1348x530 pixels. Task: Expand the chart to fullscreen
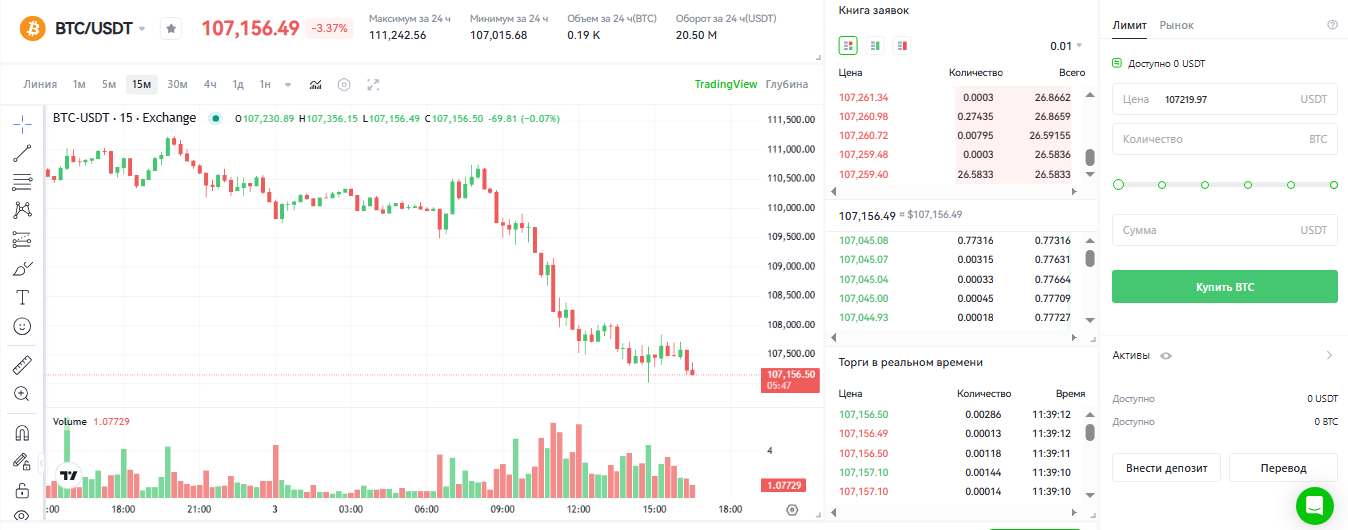pos(373,85)
